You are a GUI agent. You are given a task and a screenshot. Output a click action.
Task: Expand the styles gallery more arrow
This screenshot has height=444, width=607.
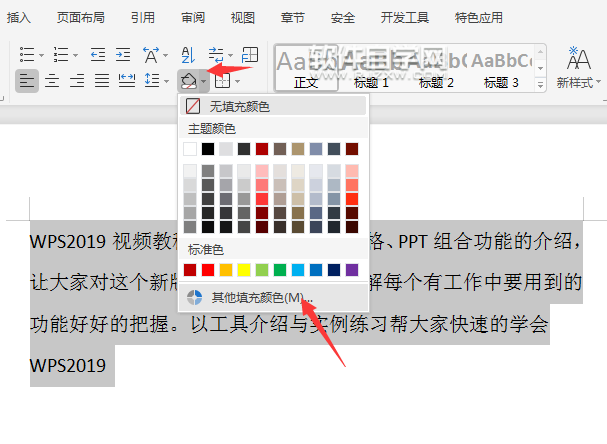(x=540, y=84)
